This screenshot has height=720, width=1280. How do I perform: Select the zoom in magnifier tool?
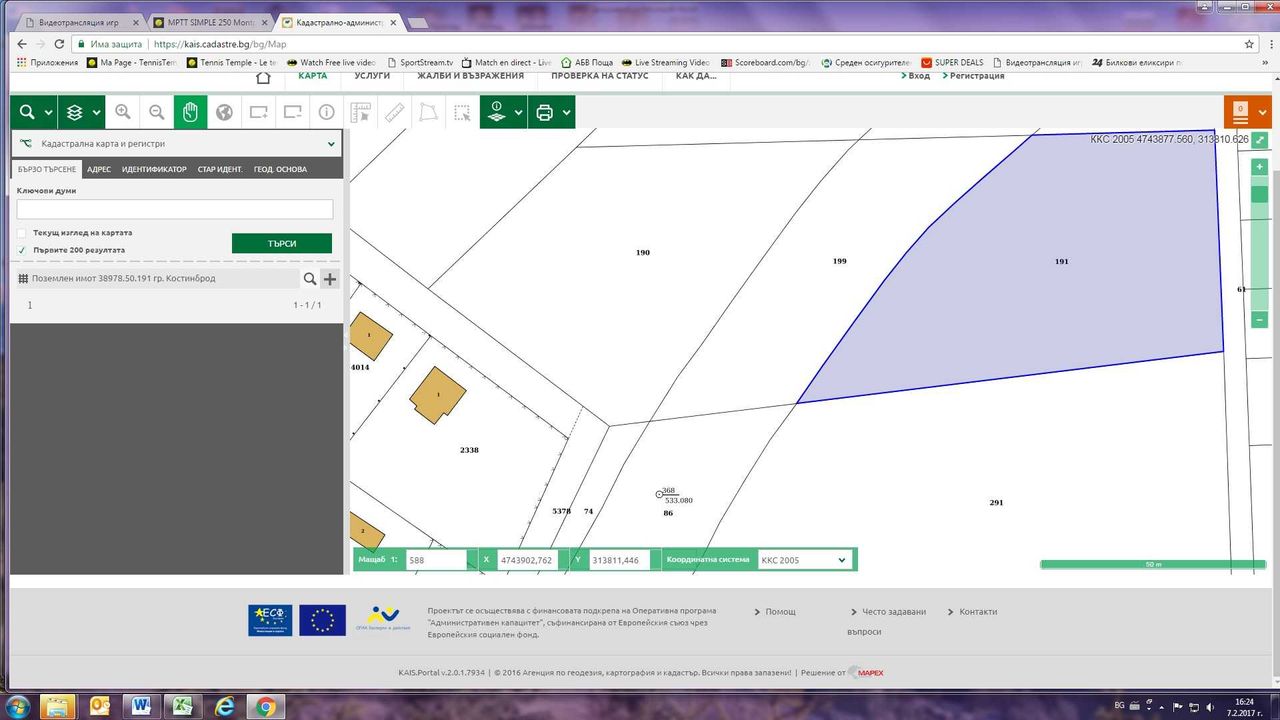pyautogui.click(x=123, y=112)
